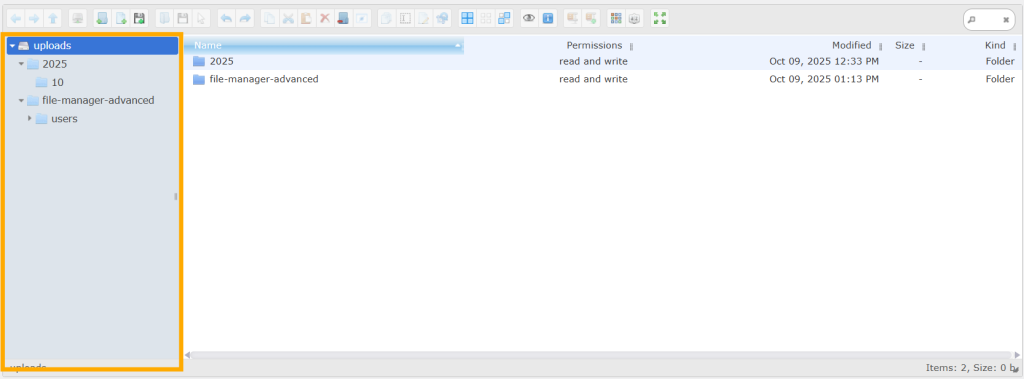Click the duplicate icon in the toolbar
The image size is (1024, 379).
pyautogui.click(x=386, y=19)
